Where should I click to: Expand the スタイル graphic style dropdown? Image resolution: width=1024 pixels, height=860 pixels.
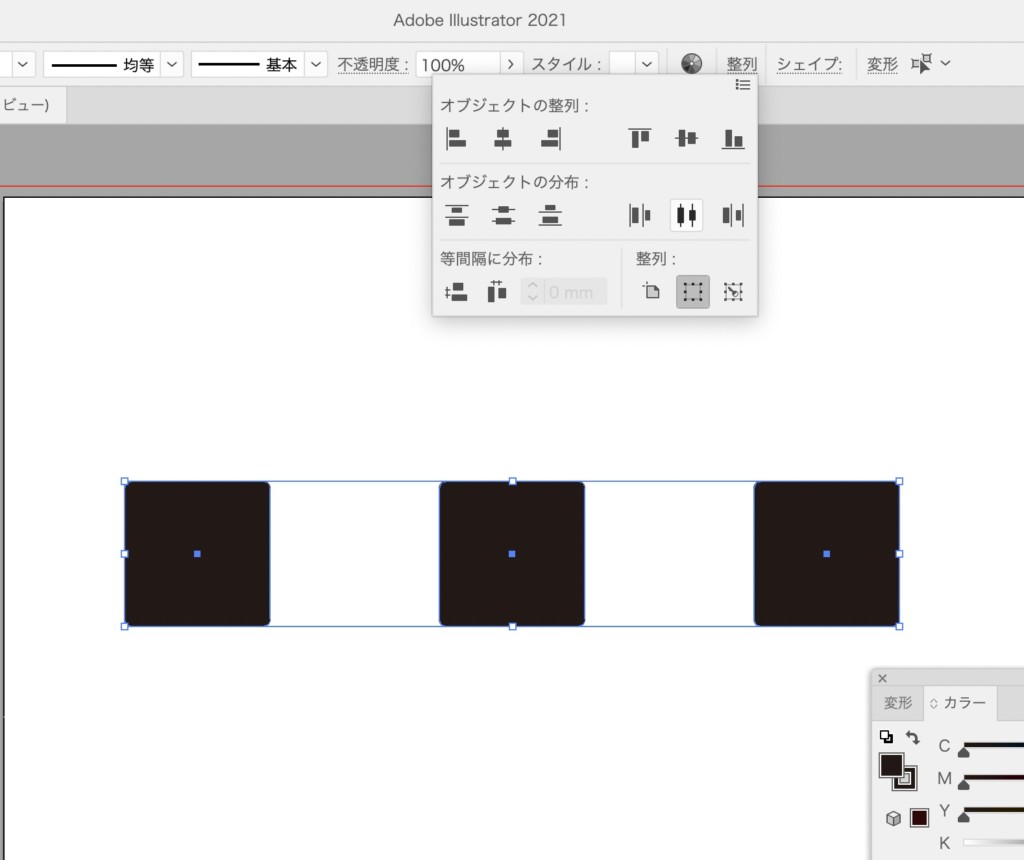point(647,64)
